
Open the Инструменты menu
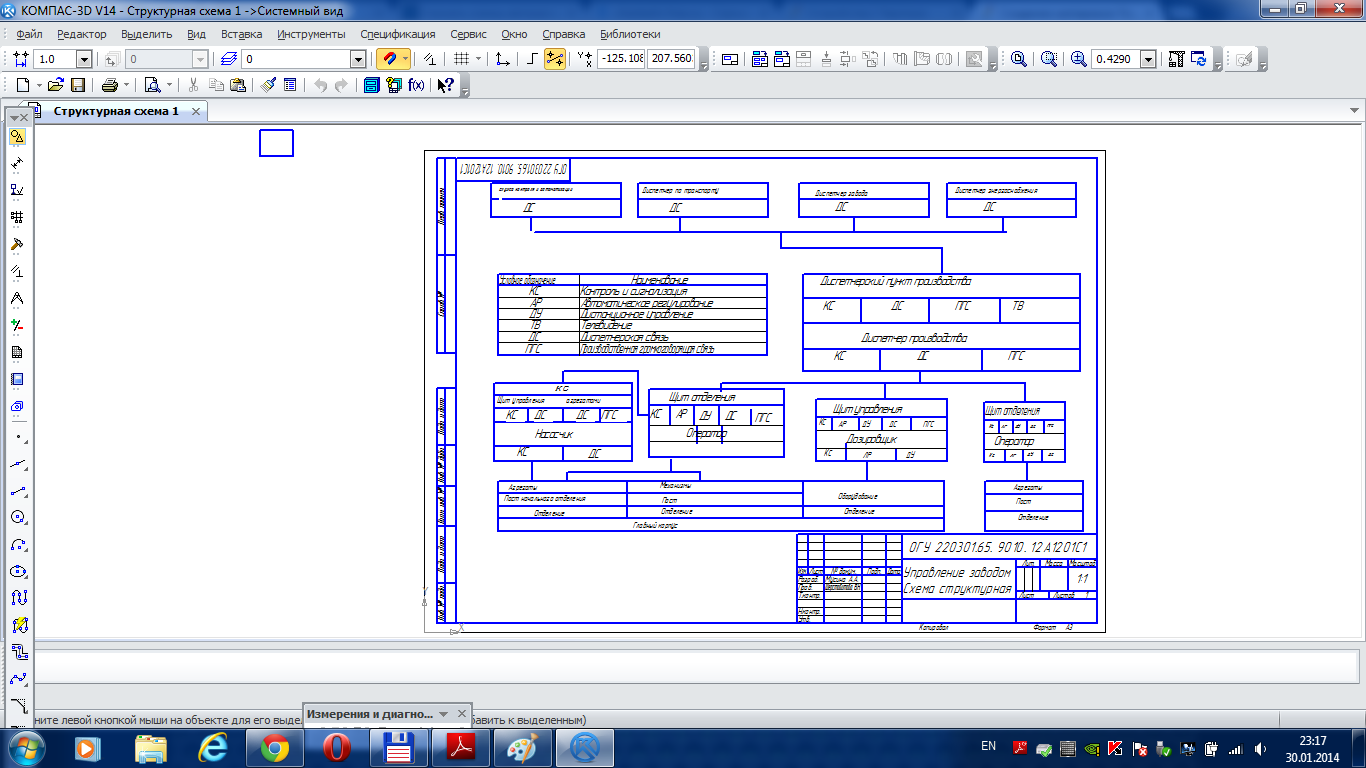[x=311, y=34]
